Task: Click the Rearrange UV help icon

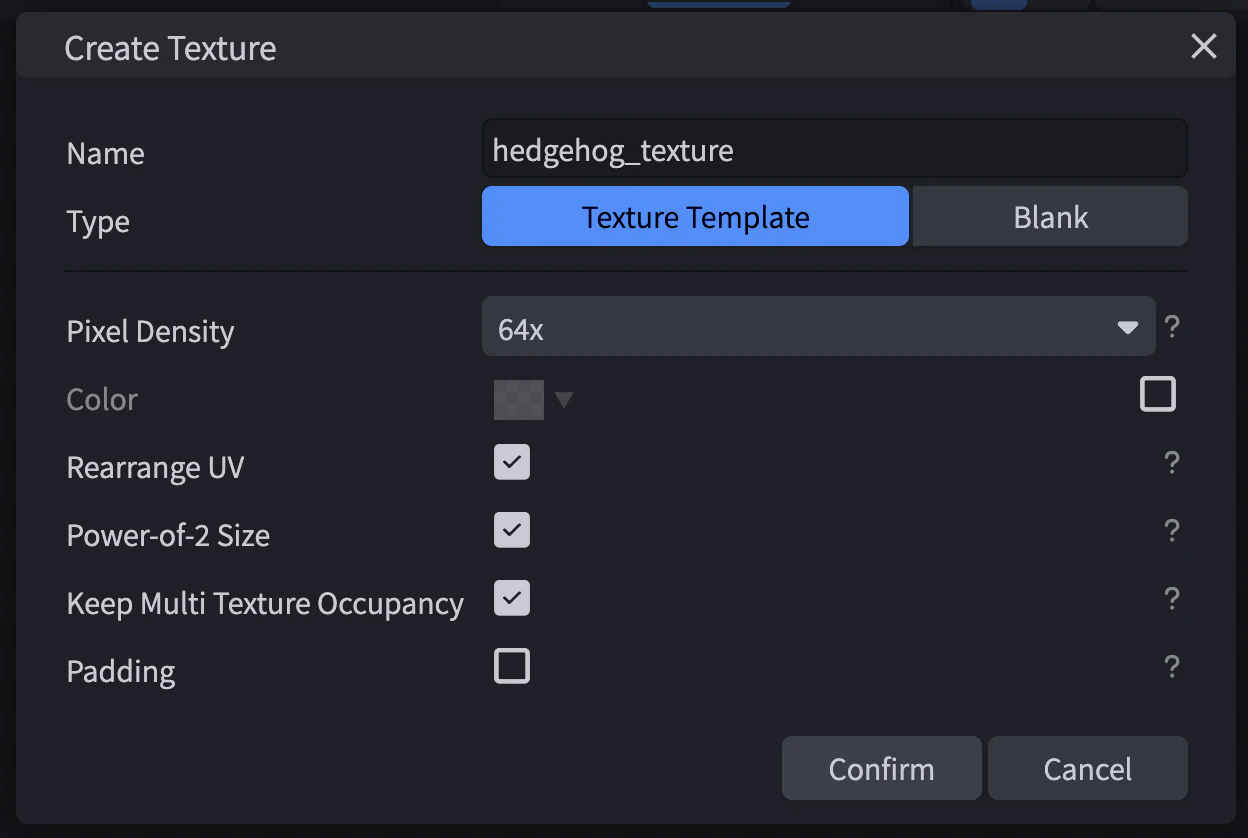Action: (1172, 463)
